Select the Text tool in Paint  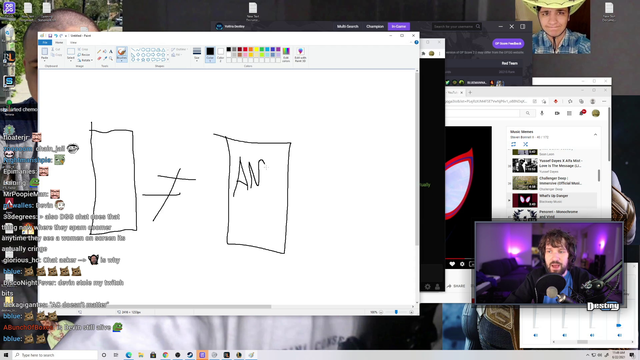coord(111,51)
